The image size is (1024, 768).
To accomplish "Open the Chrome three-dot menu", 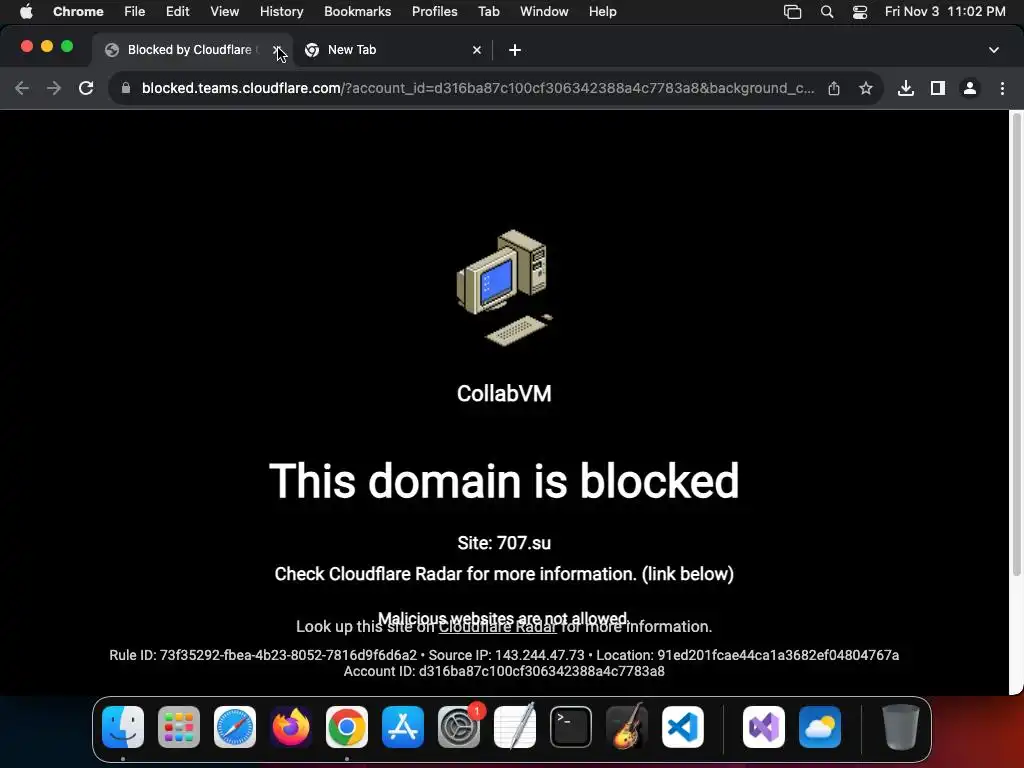I will 1002,88.
